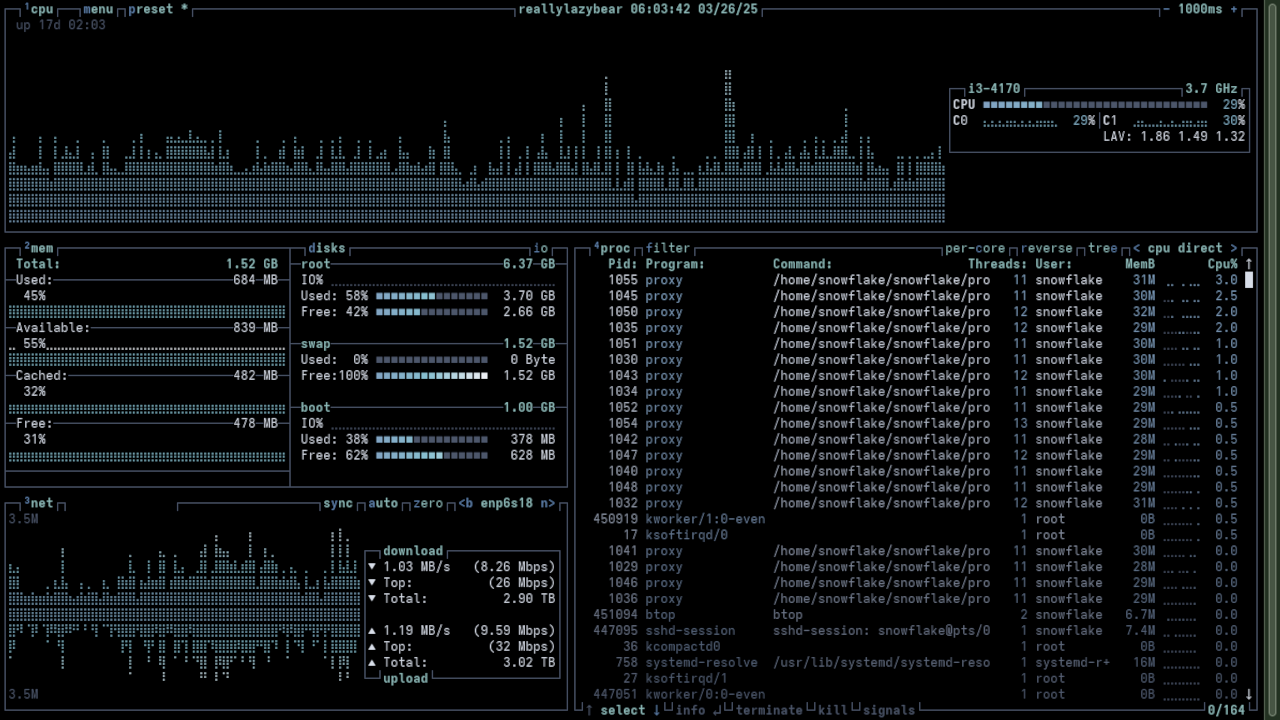This screenshot has width=1280, height=720.
Task: Click the User column header
Action: pyautogui.click(x=1054, y=264)
